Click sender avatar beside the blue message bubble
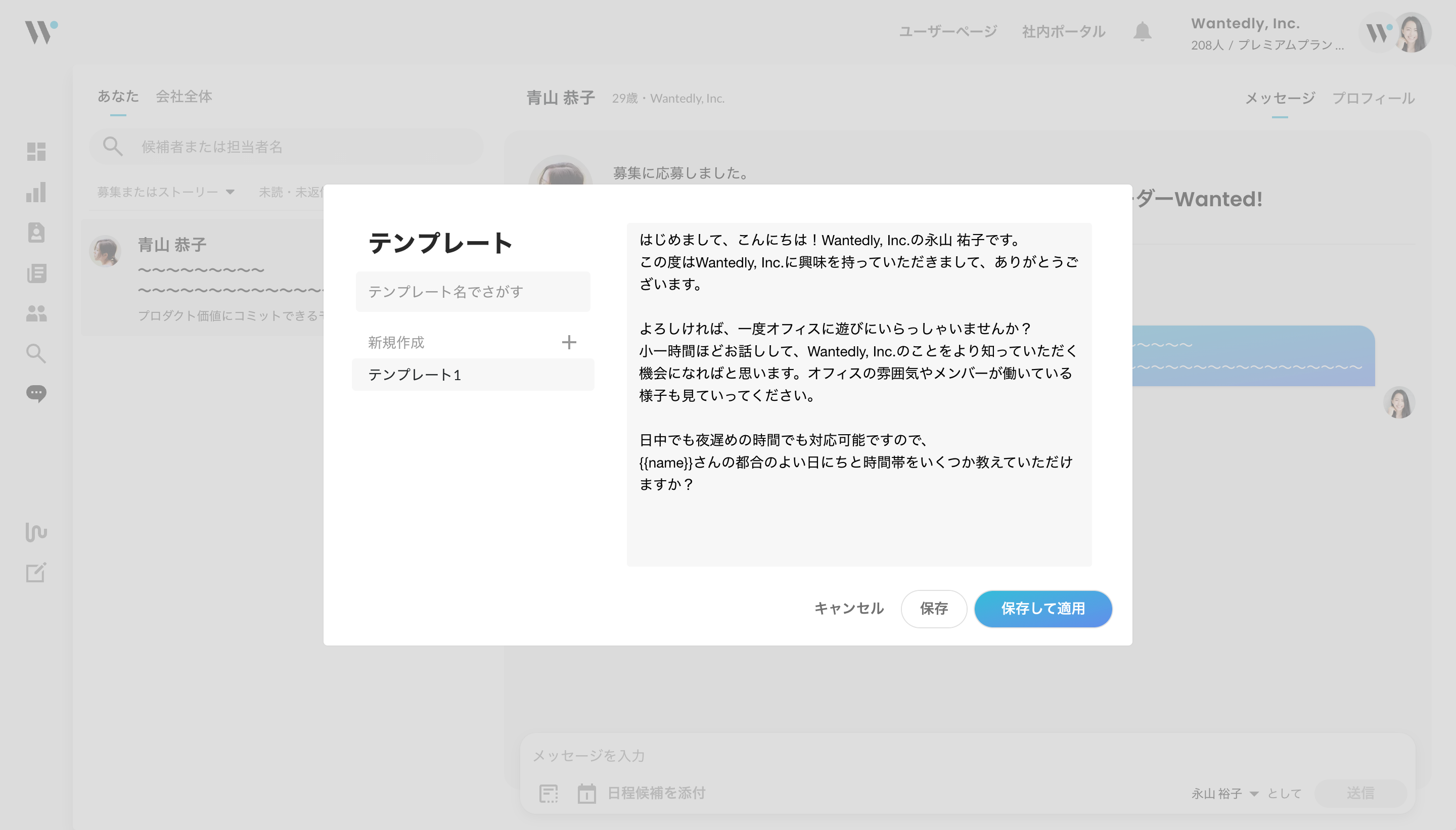The image size is (1456, 830). (1399, 402)
